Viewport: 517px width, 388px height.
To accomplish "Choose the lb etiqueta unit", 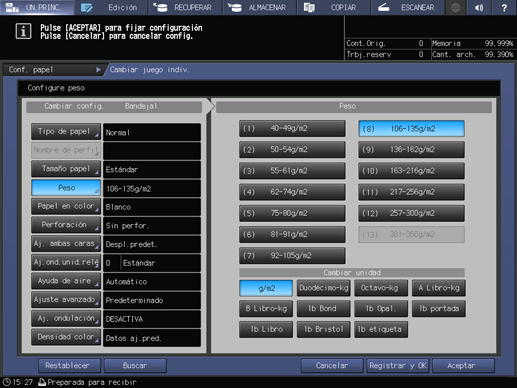I will coord(381,329).
